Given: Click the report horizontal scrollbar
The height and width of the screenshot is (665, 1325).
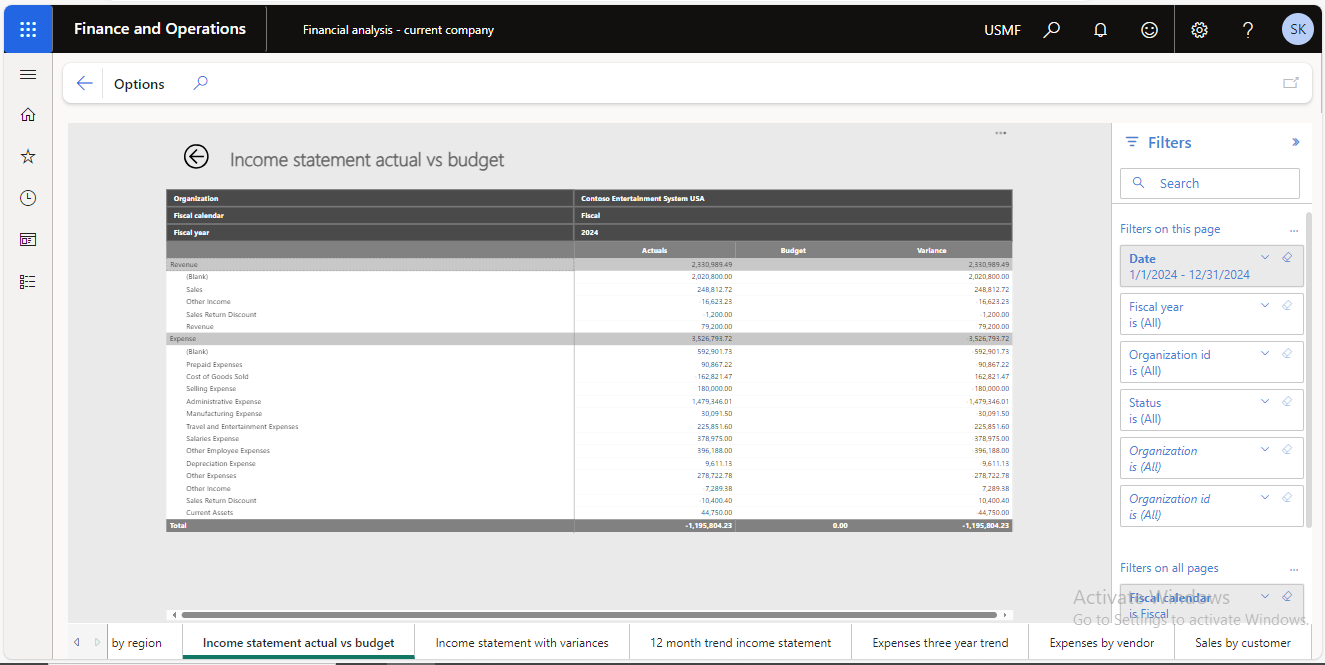Looking at the screenshot, I should [x=590, y=615].
